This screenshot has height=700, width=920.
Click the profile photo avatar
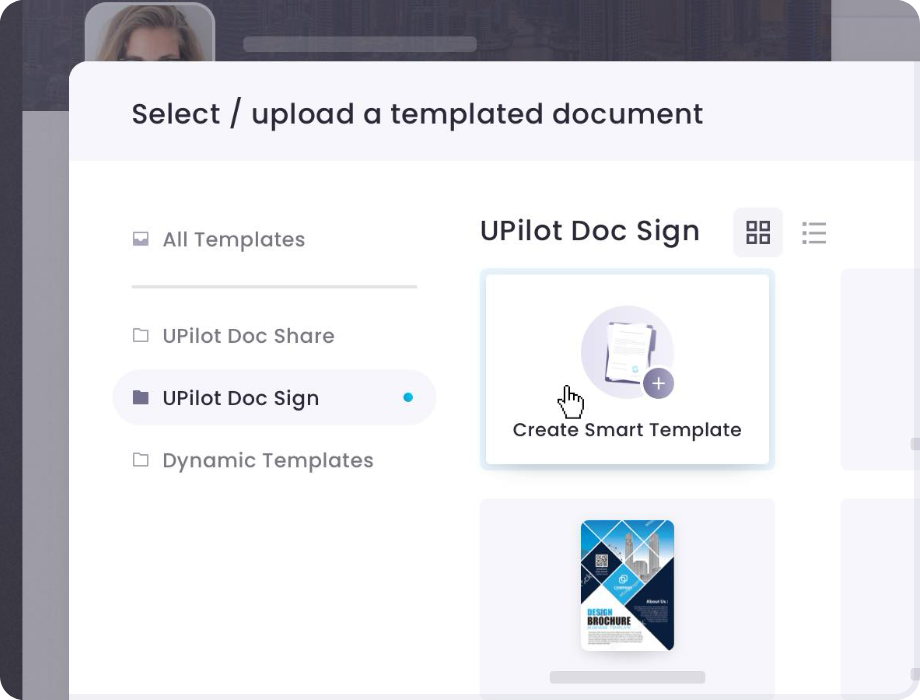[x=150, y=33]
